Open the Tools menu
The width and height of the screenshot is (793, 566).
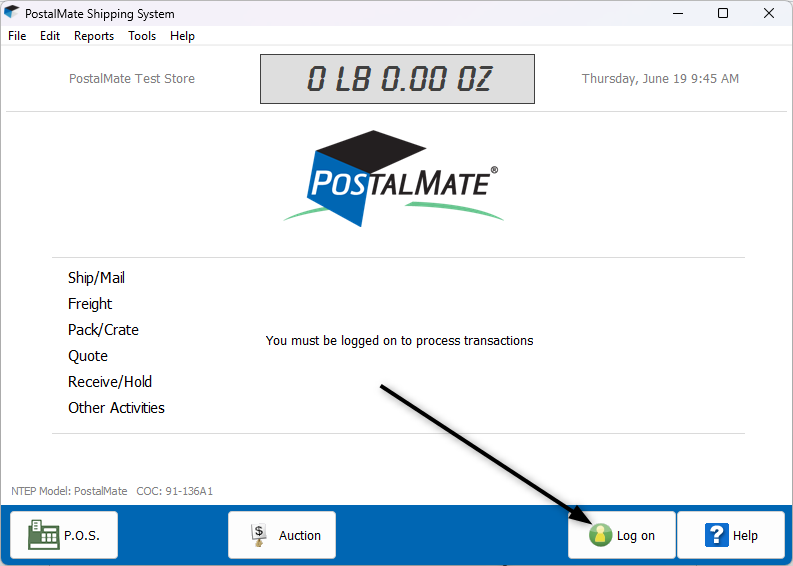(x=142, y=36)
